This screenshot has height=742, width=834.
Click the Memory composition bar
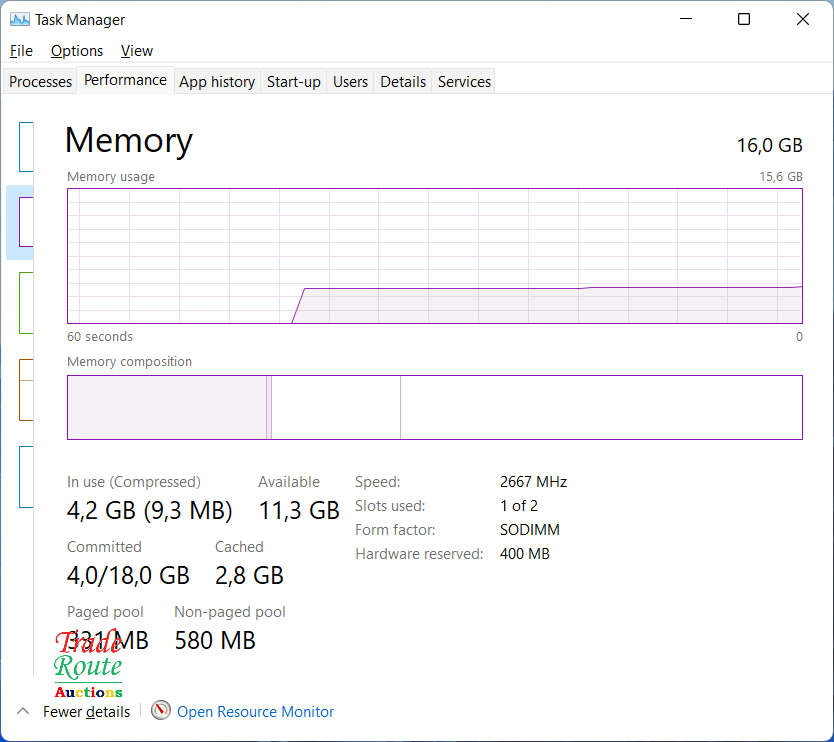coord(434,407)
